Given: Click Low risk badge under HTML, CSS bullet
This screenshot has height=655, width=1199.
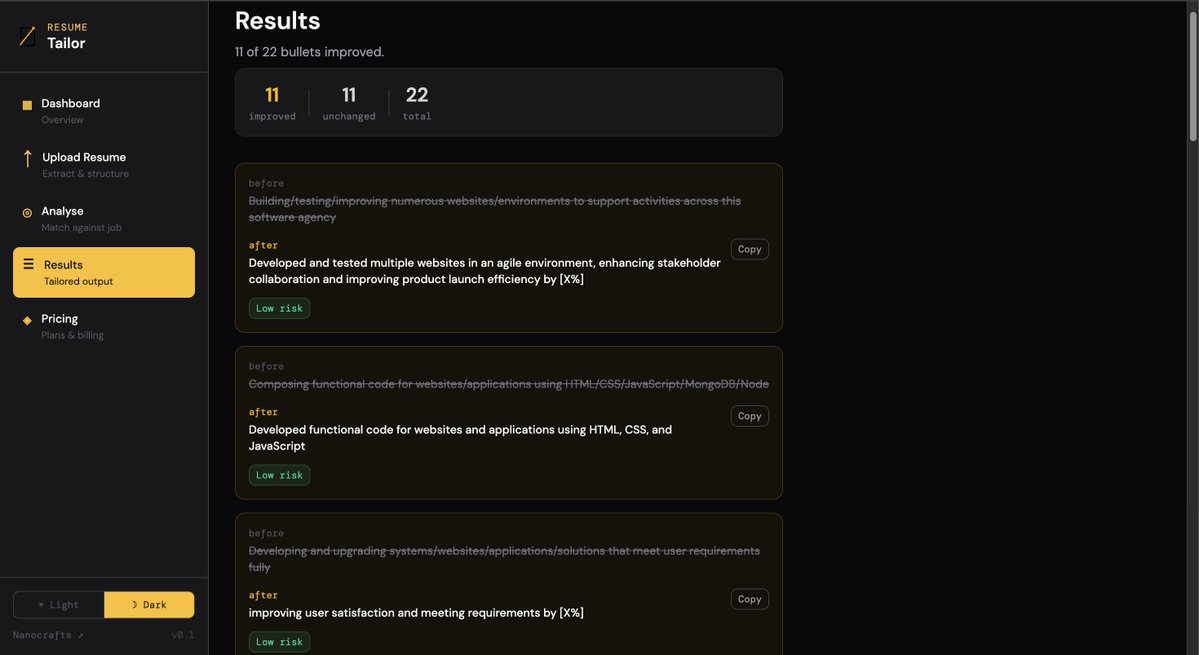Looking at the screenshot, I should pos(279,475).
